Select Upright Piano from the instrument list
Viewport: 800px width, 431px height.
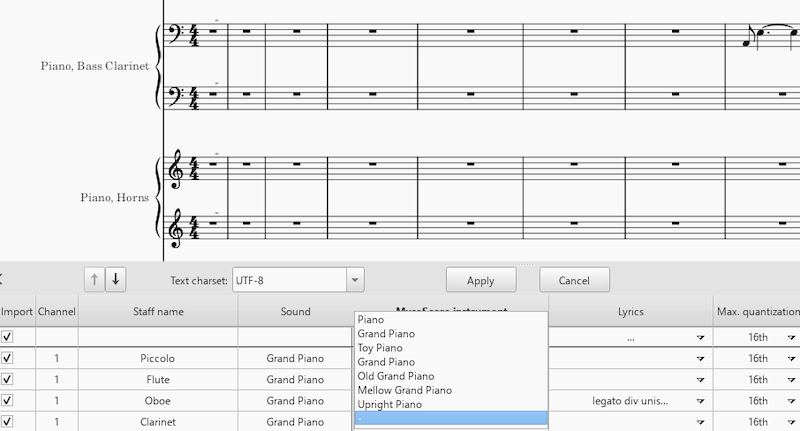click(x=388, y=404)
